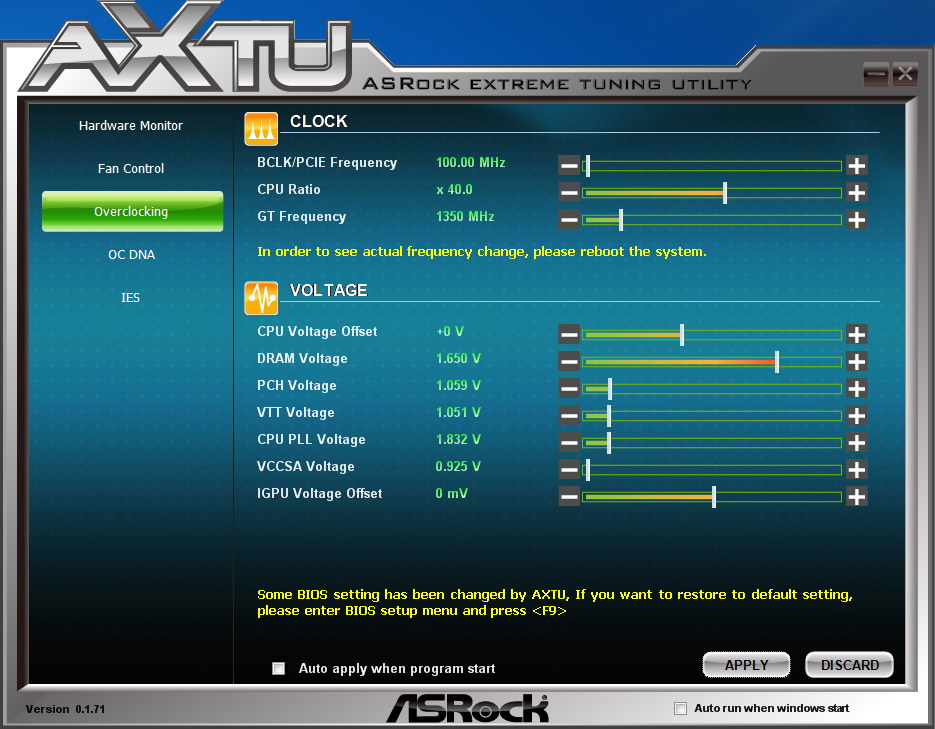Image resolution: width=935 pixels, height=729 pixels.
Task: Lower CPU PLL Voltage via minus button
Action: tap(569, 442)
